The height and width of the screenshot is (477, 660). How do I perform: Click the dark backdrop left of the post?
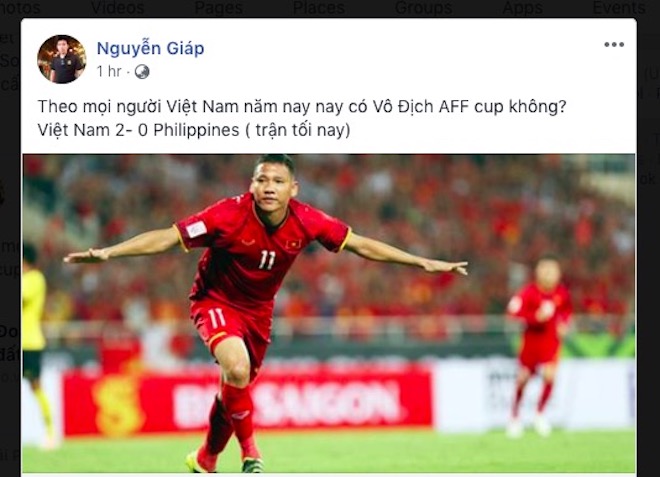10,253
